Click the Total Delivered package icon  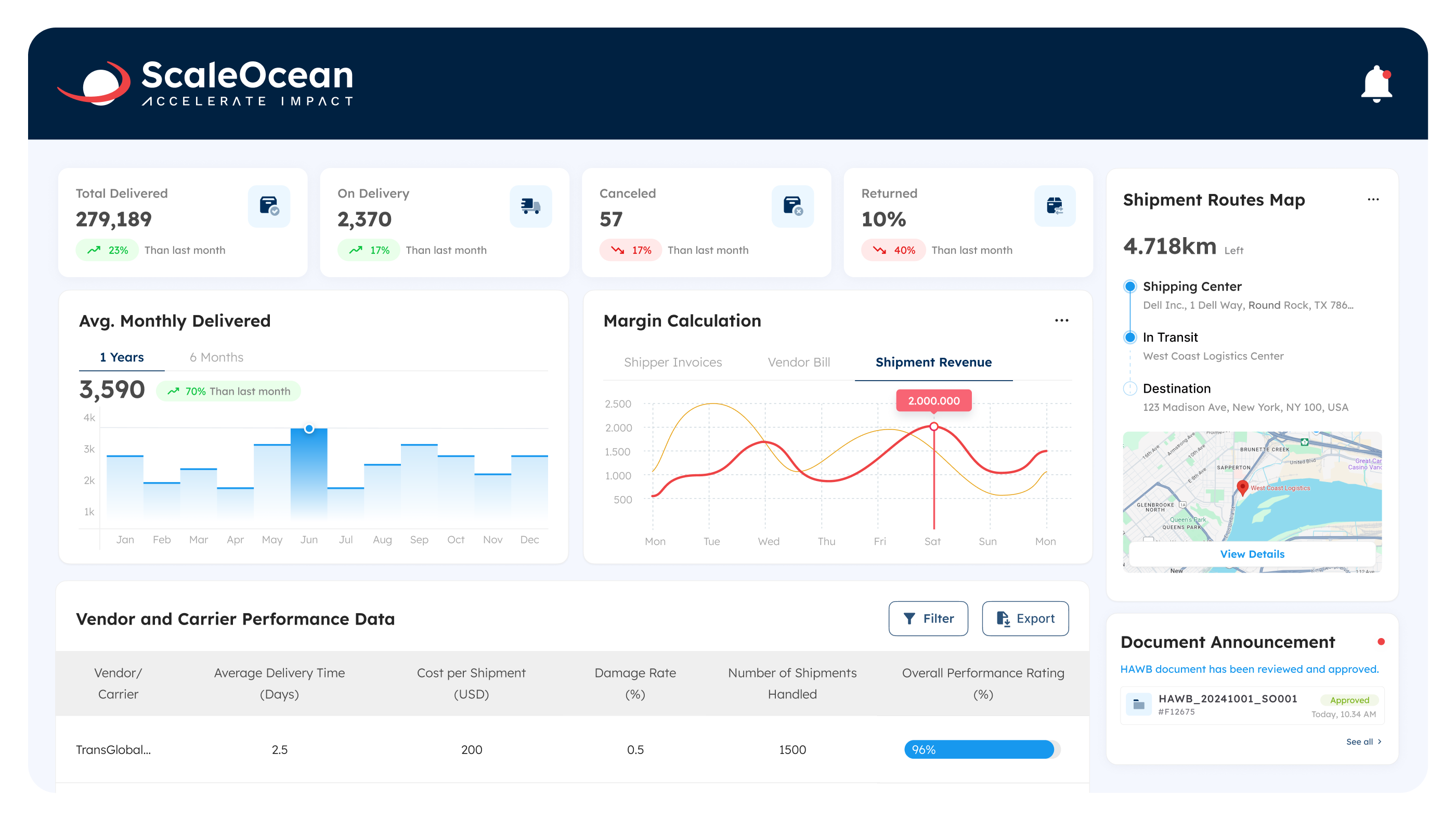[268, 206]
